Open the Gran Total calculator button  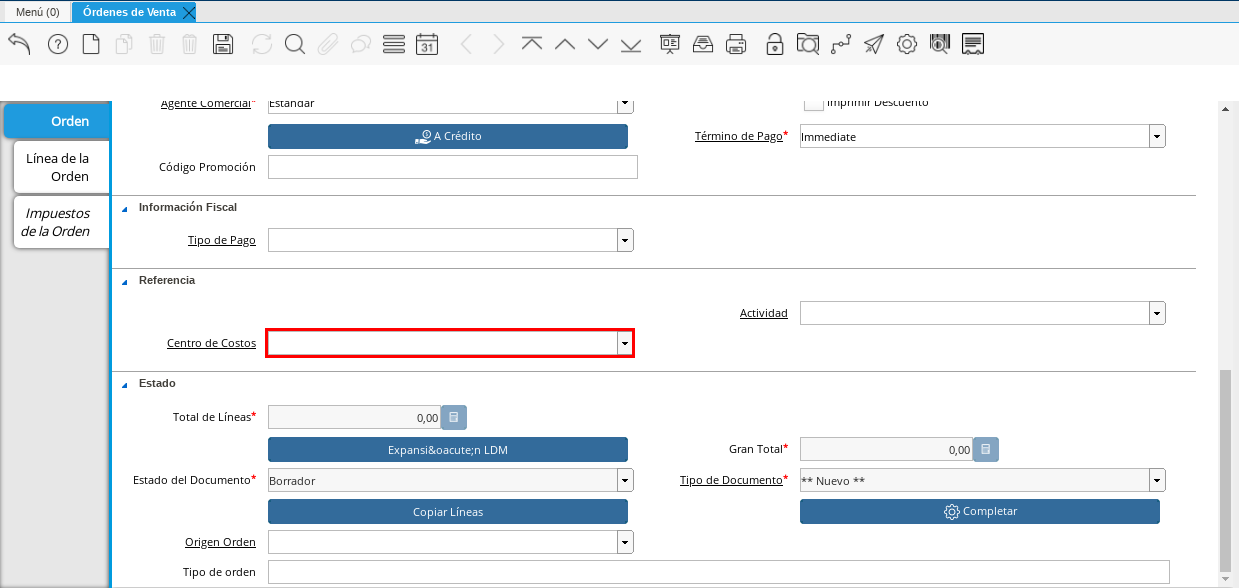[986, 450]
